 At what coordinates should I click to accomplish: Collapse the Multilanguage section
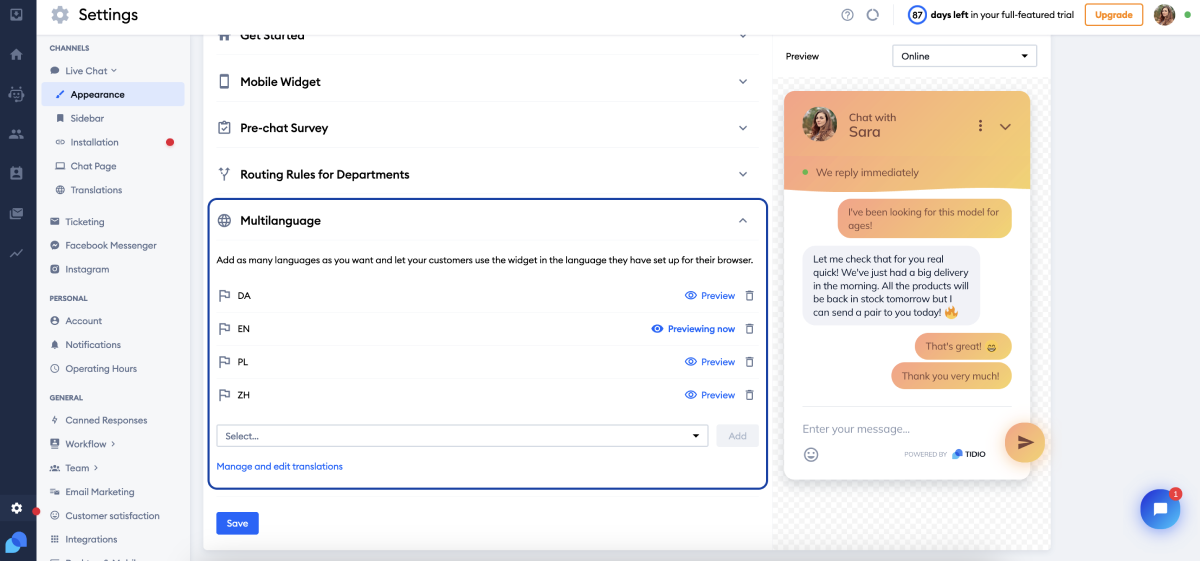(x=742, y=221)
